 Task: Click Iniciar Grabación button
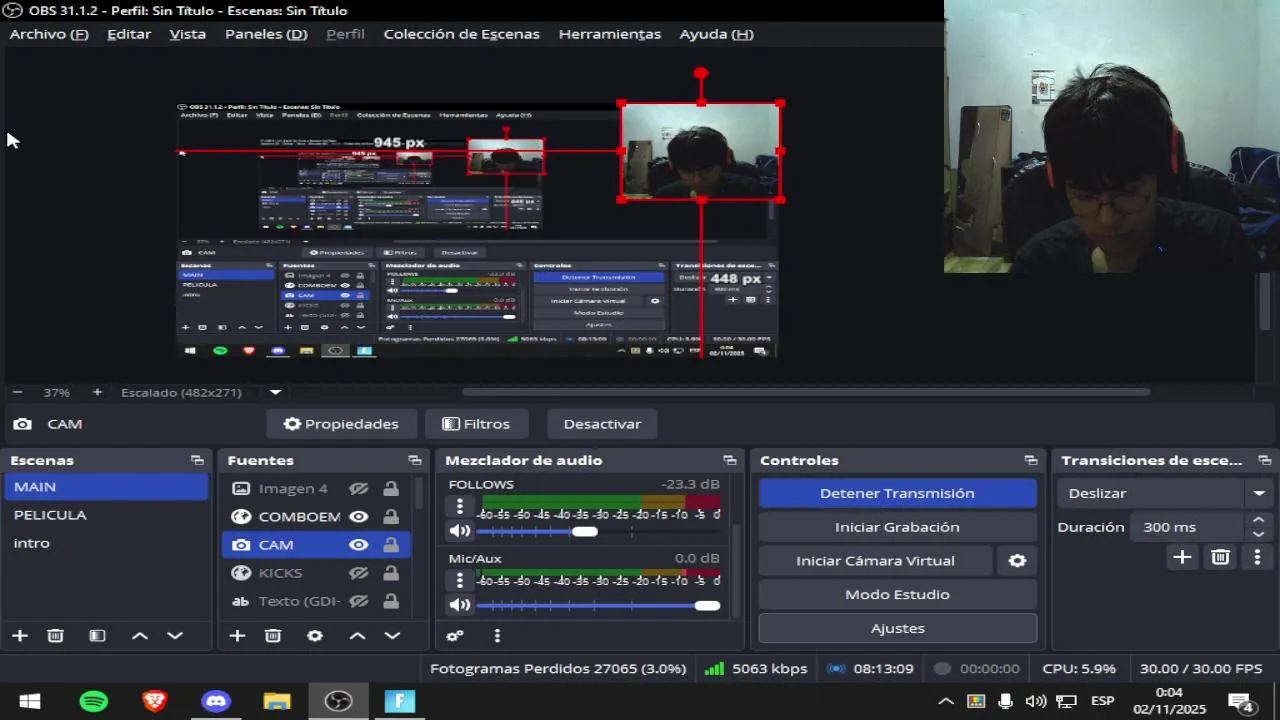tap(897, 527)
